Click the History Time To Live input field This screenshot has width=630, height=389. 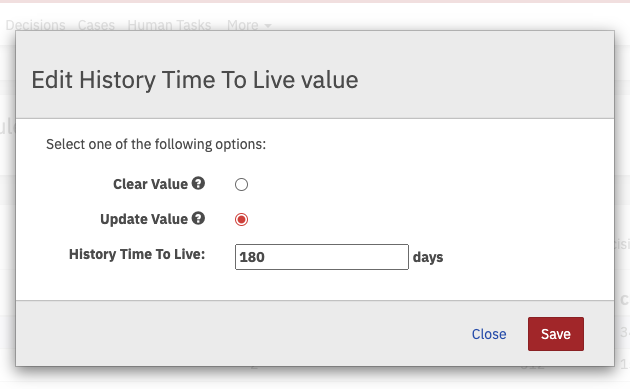click(322, 257)
